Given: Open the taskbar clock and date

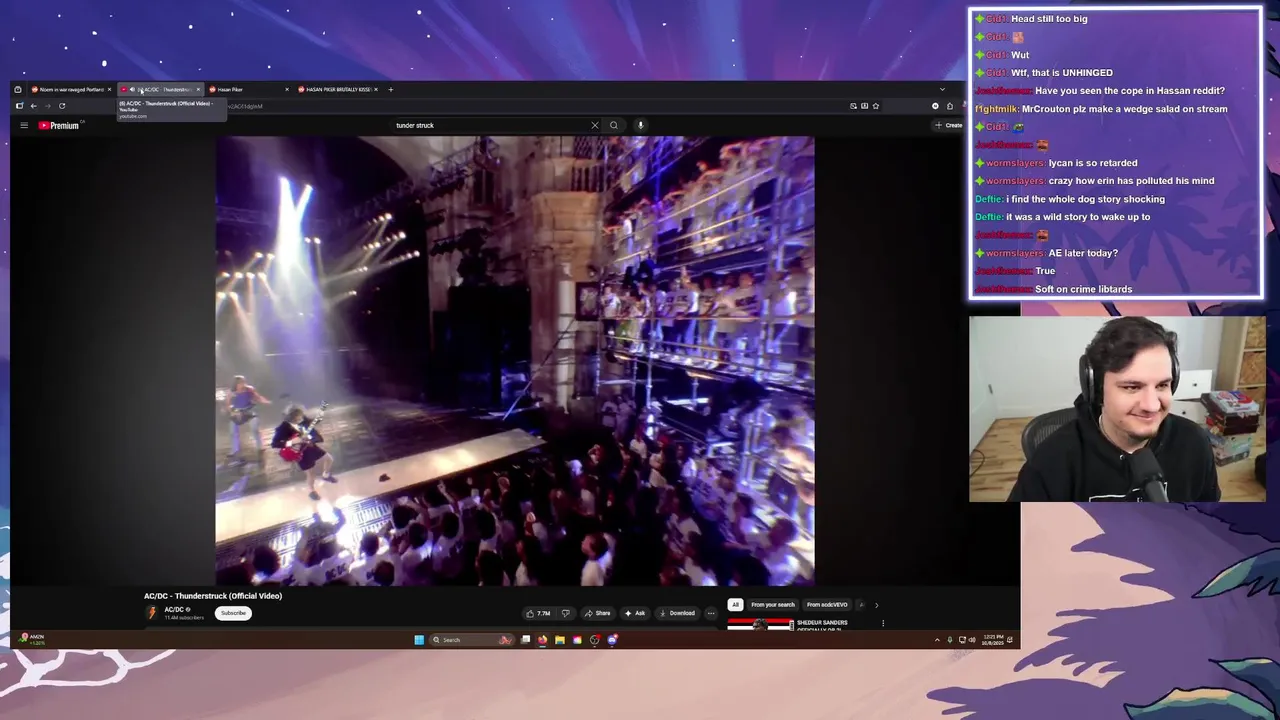Looking at the screenshot, I should click(x=994, y=640).
